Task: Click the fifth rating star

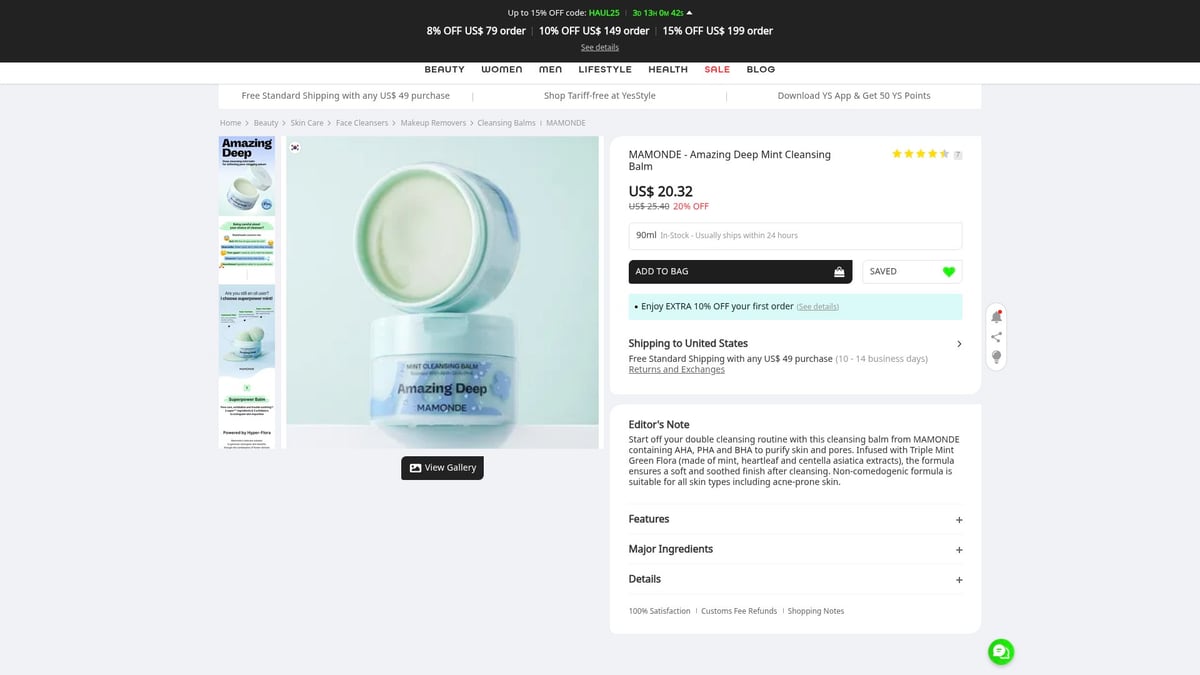Action: click(x=943, y=154)
